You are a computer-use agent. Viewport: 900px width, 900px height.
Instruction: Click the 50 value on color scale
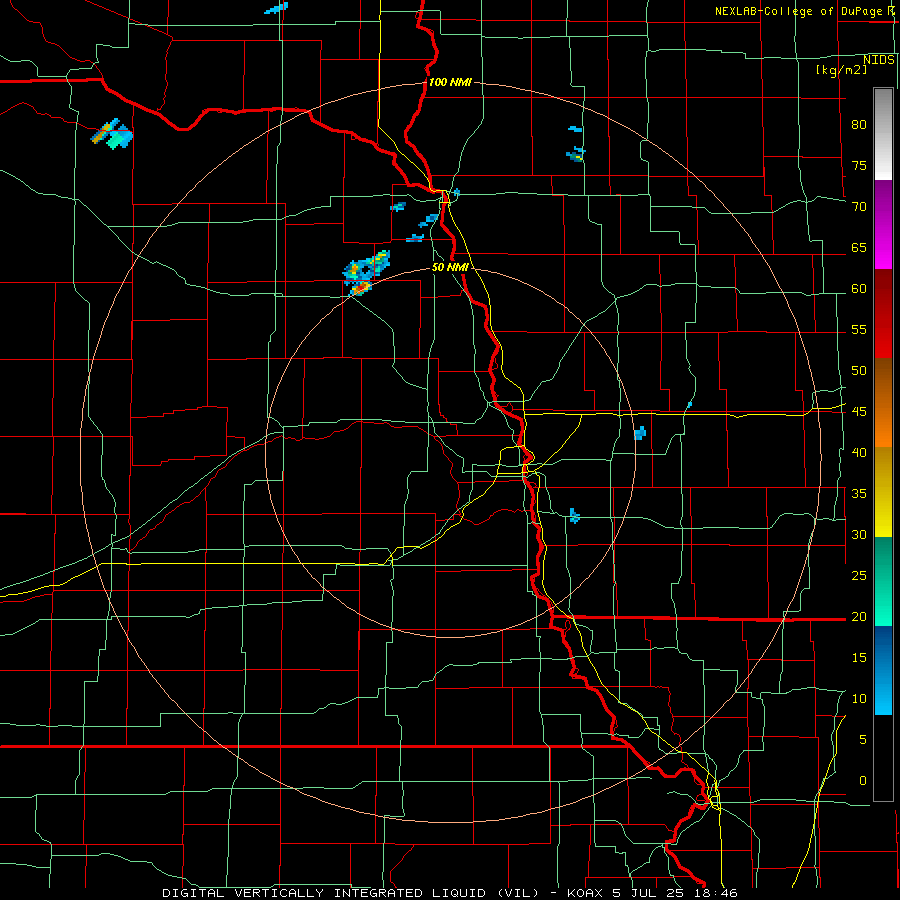859,370
